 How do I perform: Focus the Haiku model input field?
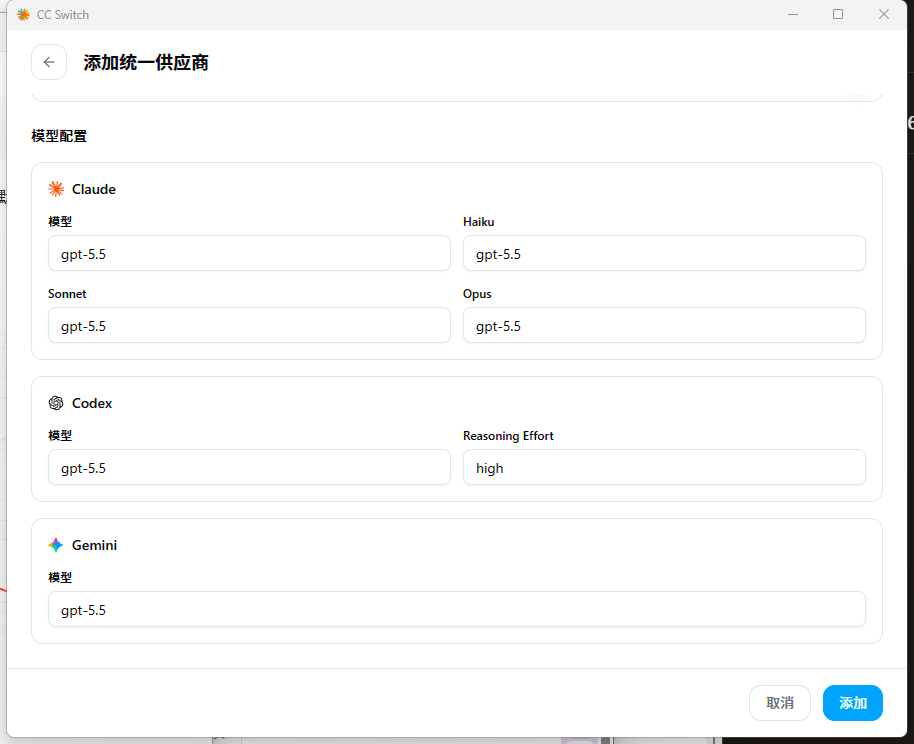pos(664,254)
